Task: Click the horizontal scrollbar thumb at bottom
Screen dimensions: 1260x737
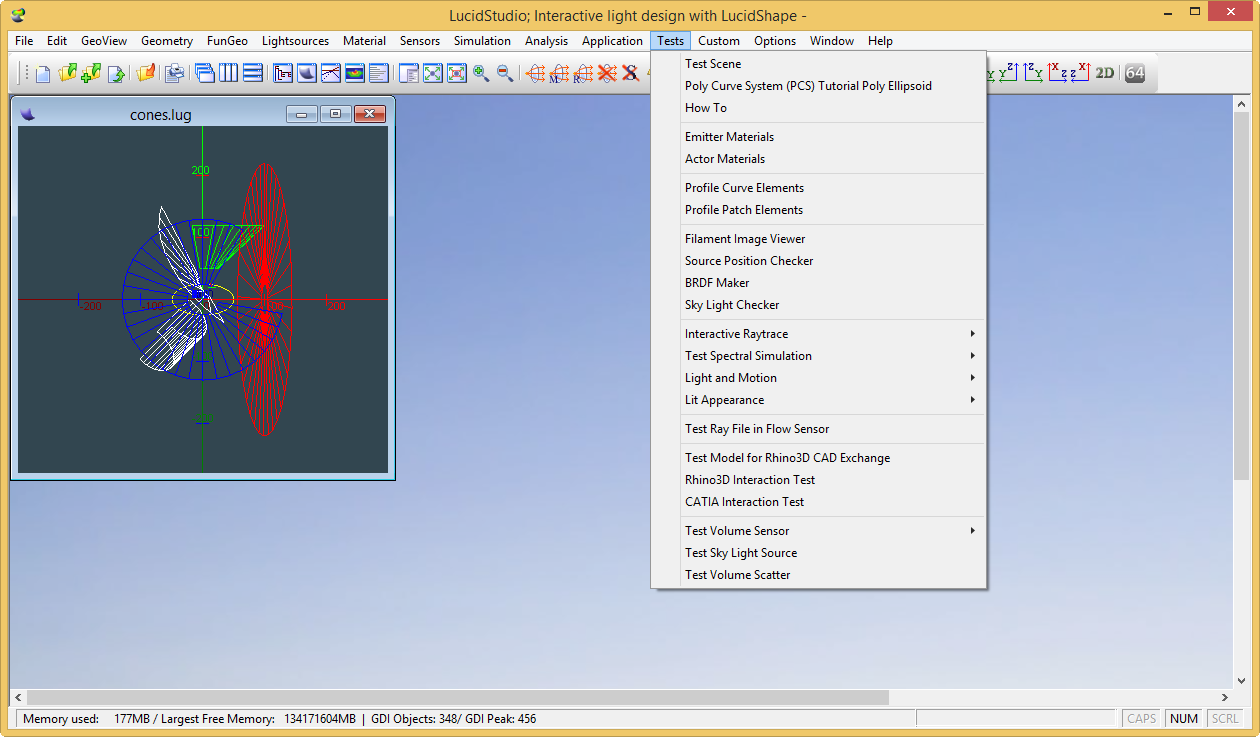Action: coord(458,697)
